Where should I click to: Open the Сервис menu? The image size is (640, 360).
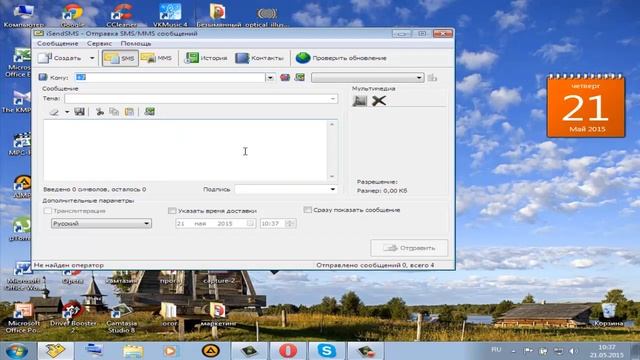[x=99, y=43]
